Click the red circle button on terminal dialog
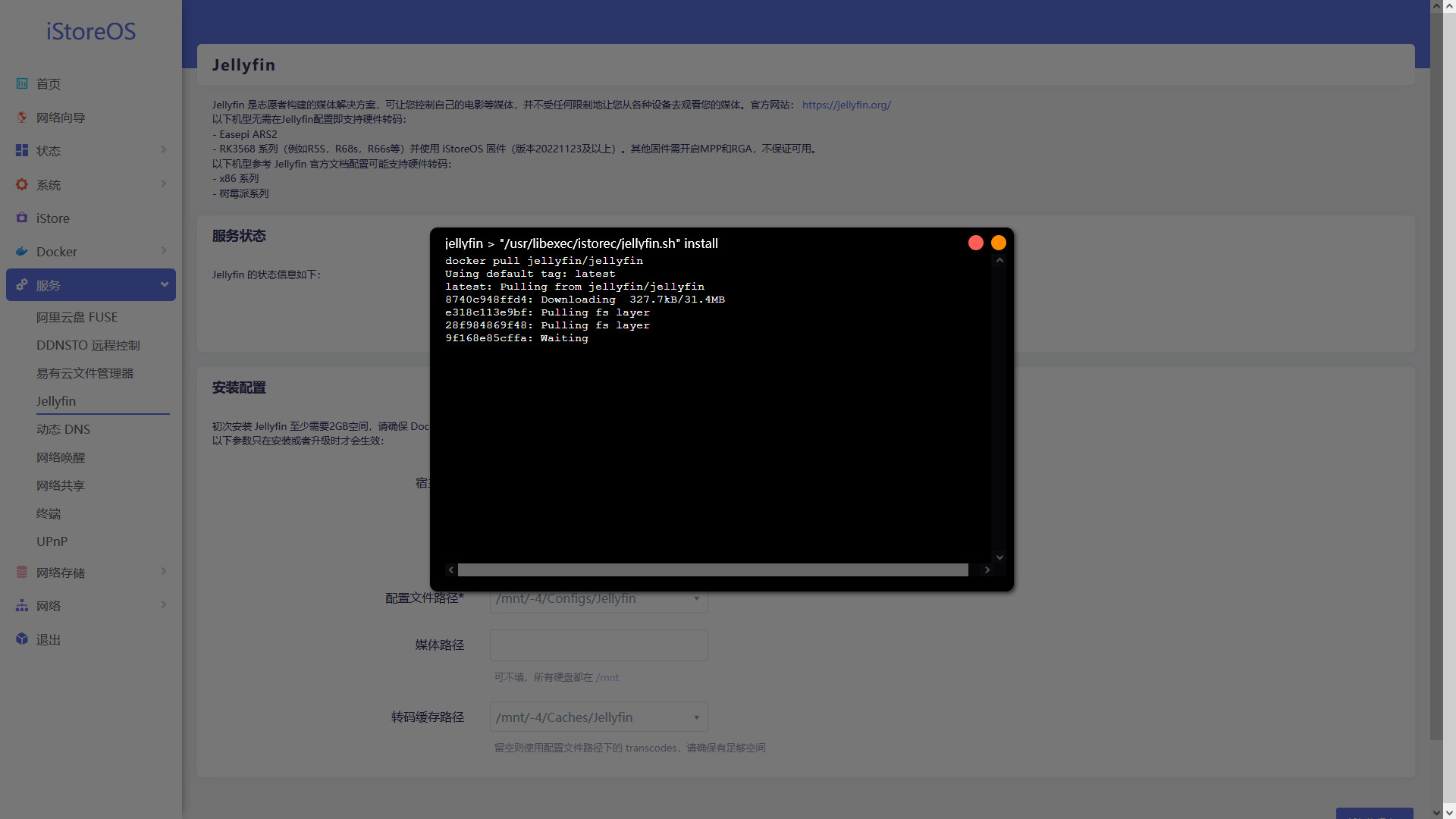 976,243
